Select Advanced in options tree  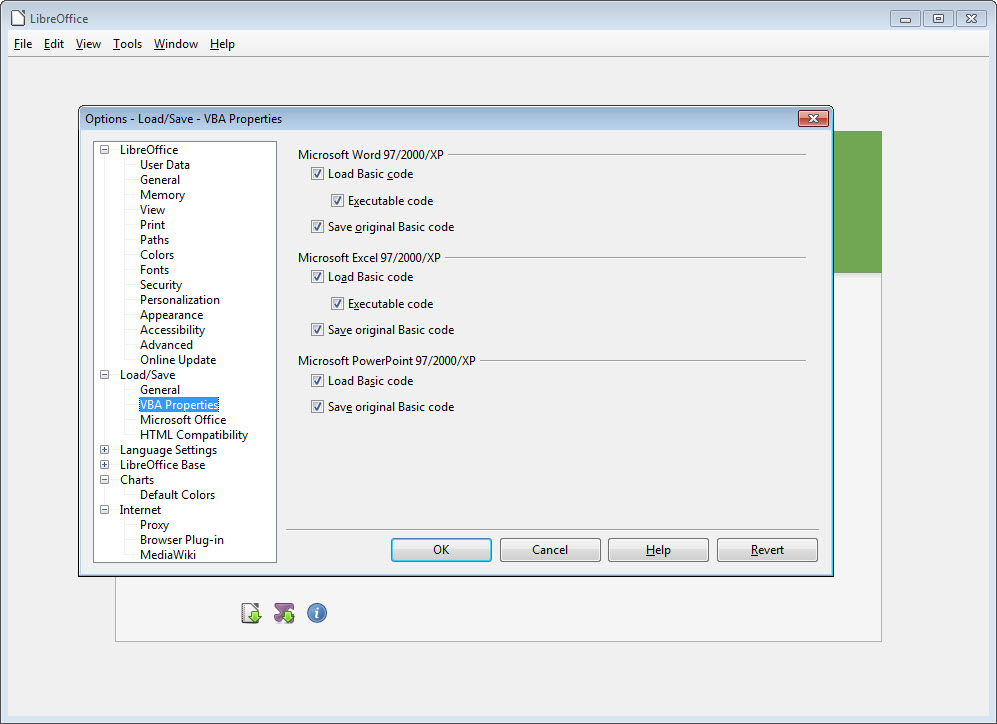pyautogui.click(x=166, y=345)
